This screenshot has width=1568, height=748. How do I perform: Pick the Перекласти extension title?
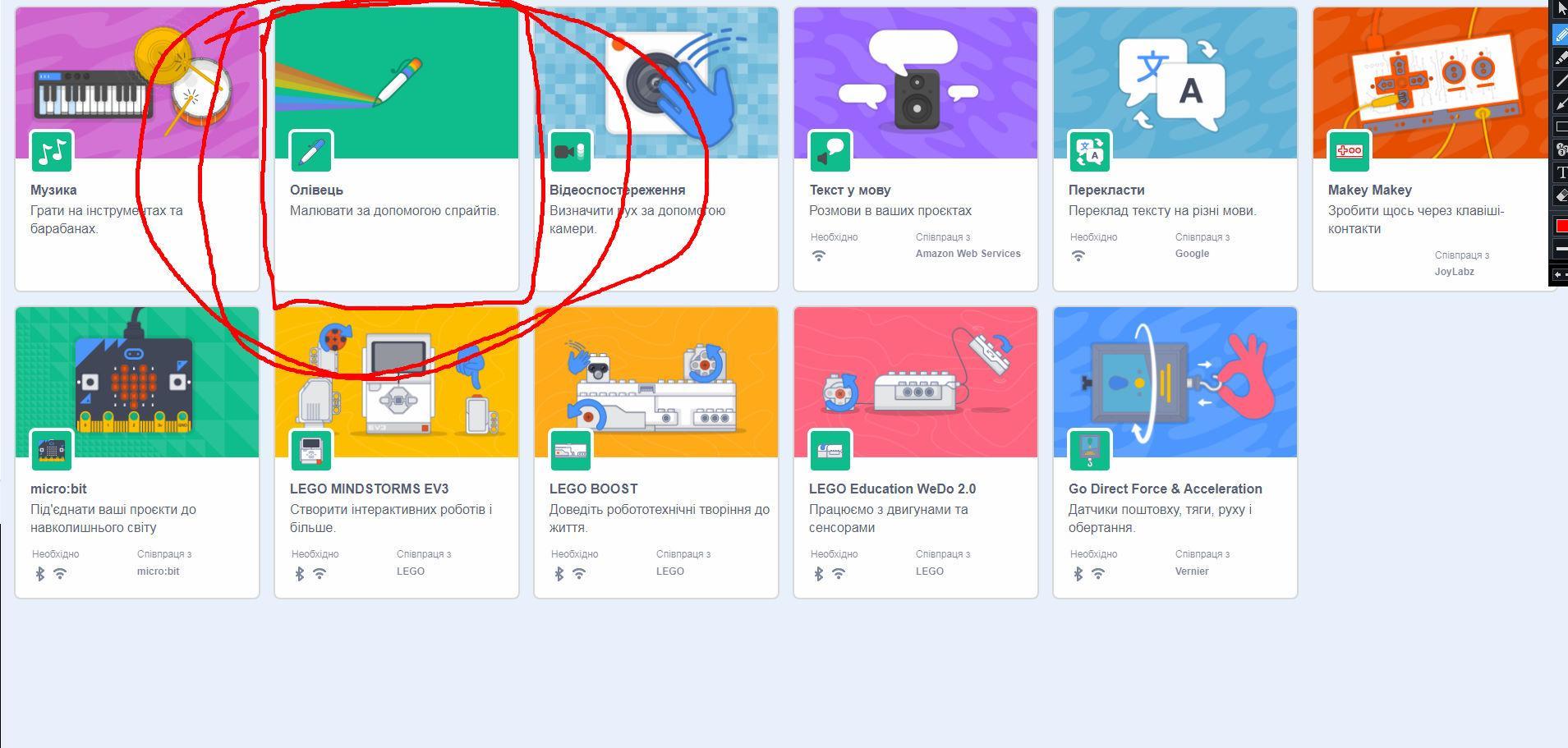click(x=1106, y=190)
